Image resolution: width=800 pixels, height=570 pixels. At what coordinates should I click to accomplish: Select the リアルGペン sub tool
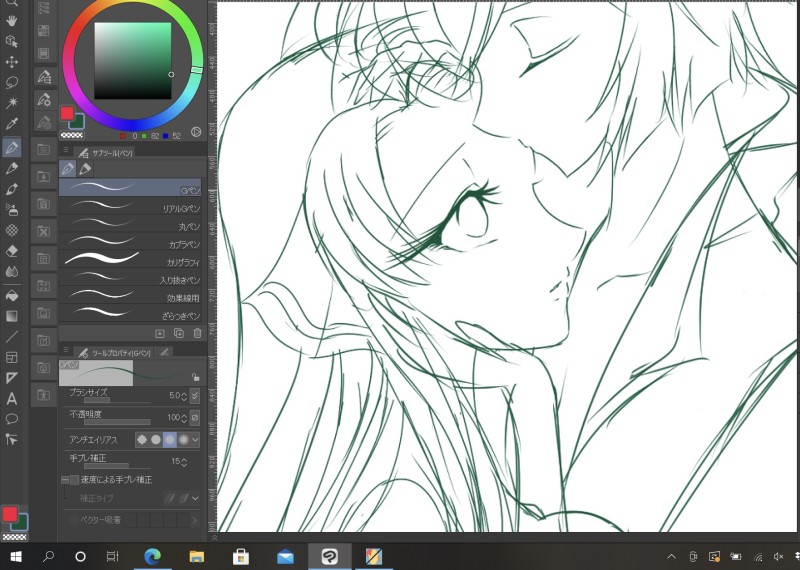pos(130,206)
